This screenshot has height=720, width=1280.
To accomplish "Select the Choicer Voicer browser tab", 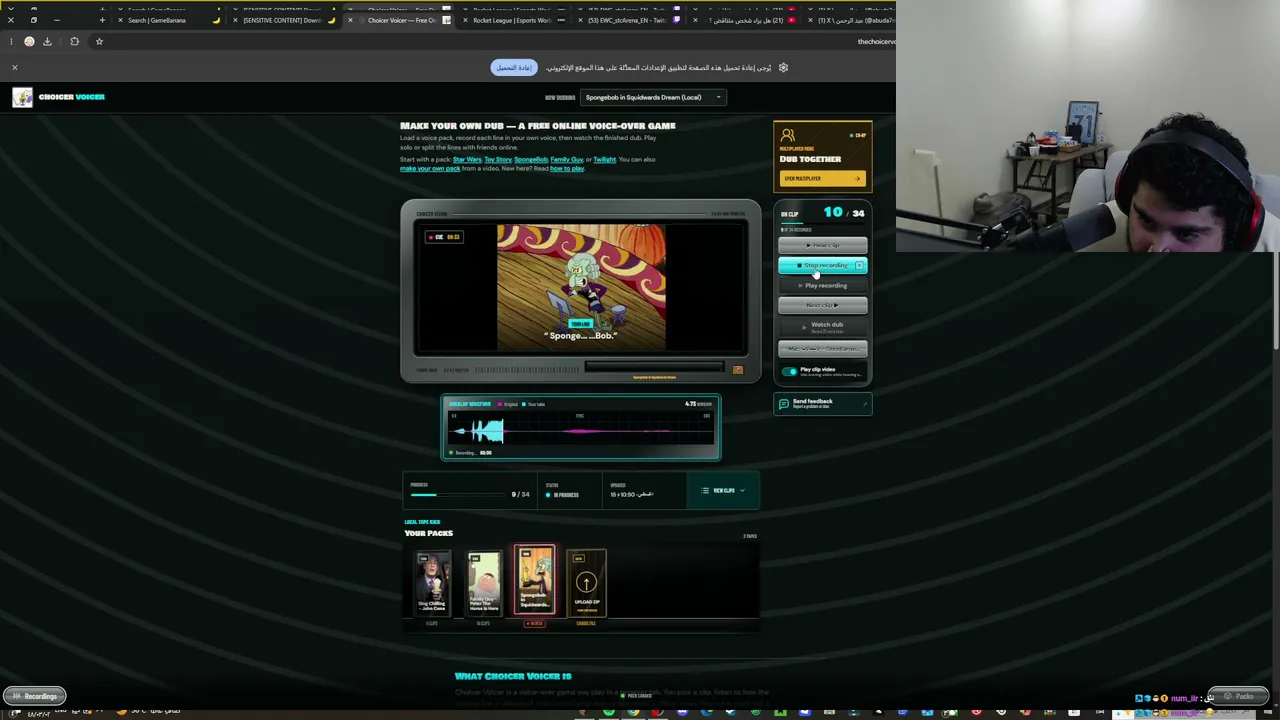I will [400, 20].
